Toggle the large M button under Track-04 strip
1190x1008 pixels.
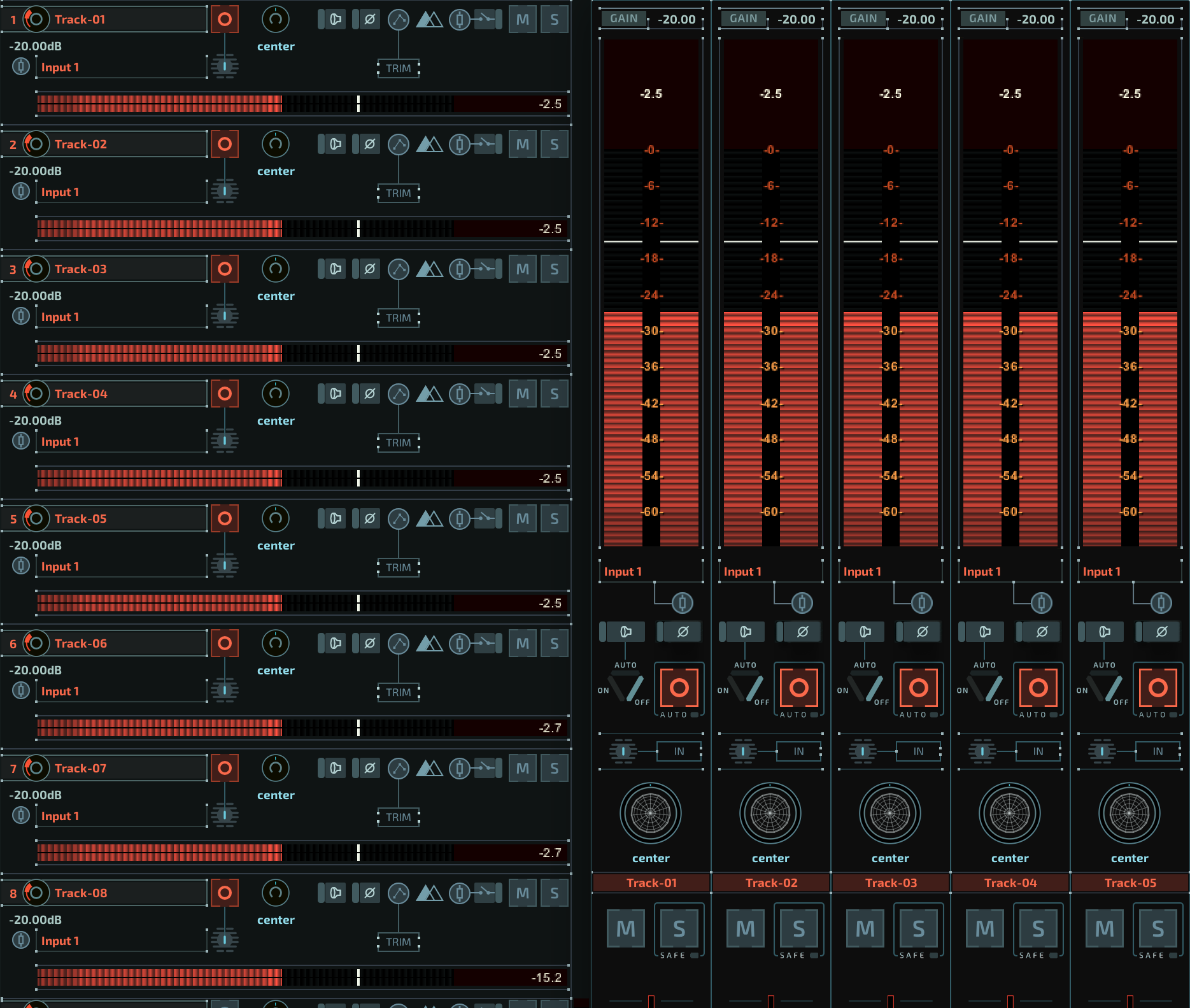(x=985, y=928)
